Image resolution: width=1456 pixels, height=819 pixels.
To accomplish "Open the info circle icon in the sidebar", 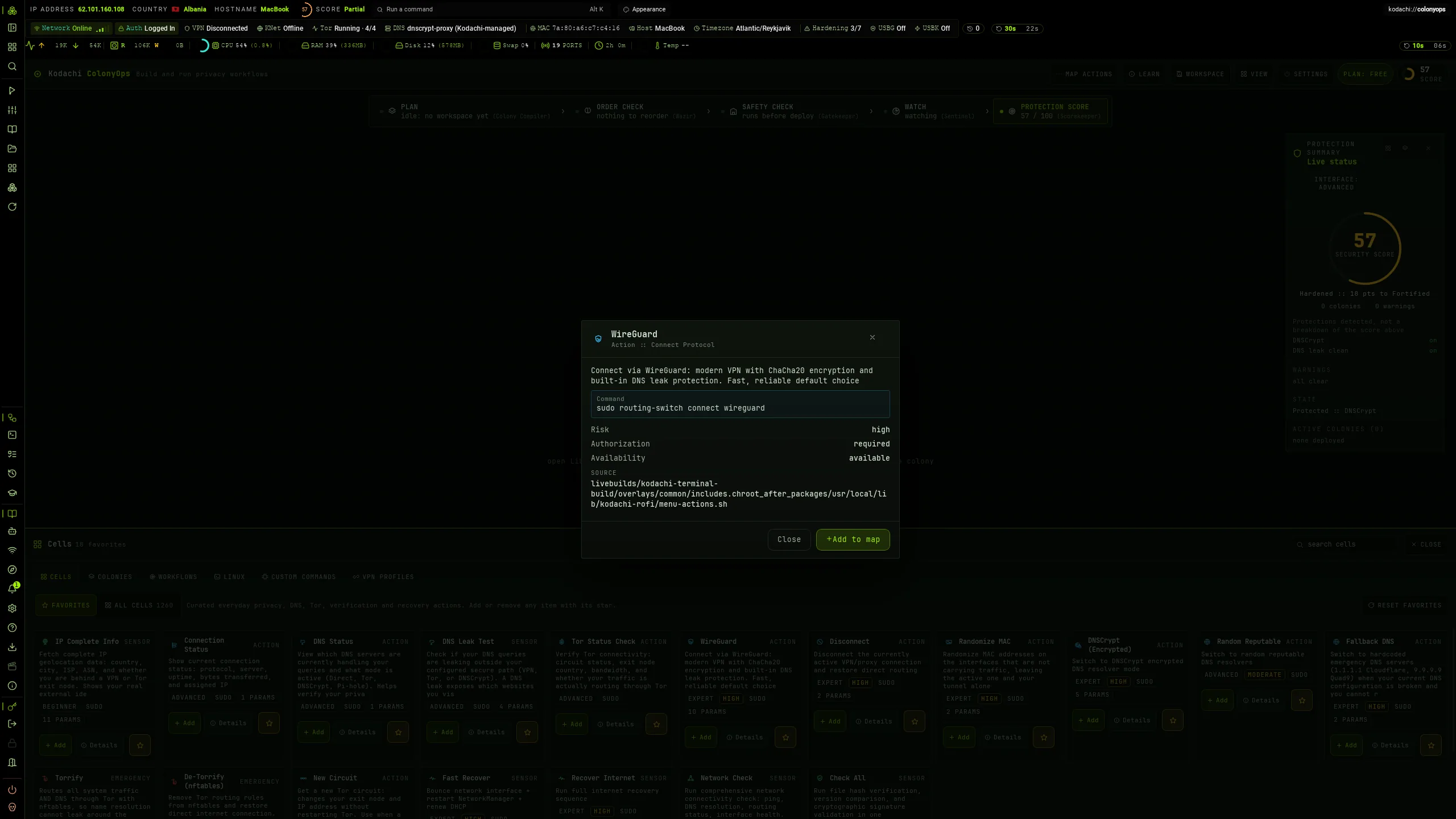I will point(12,686).
